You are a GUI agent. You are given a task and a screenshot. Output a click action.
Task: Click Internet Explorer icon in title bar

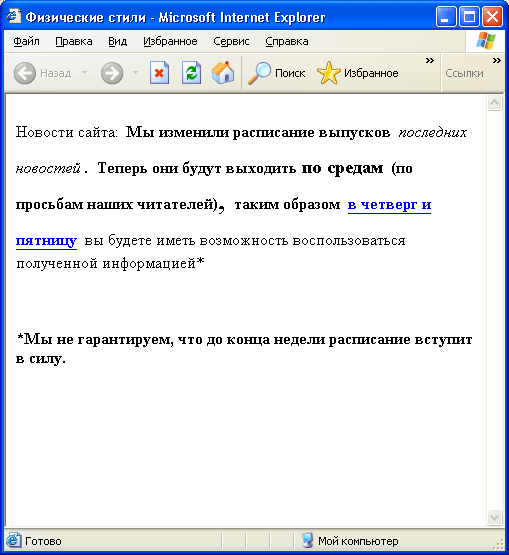pyautogui.click(x=13, y=16)
